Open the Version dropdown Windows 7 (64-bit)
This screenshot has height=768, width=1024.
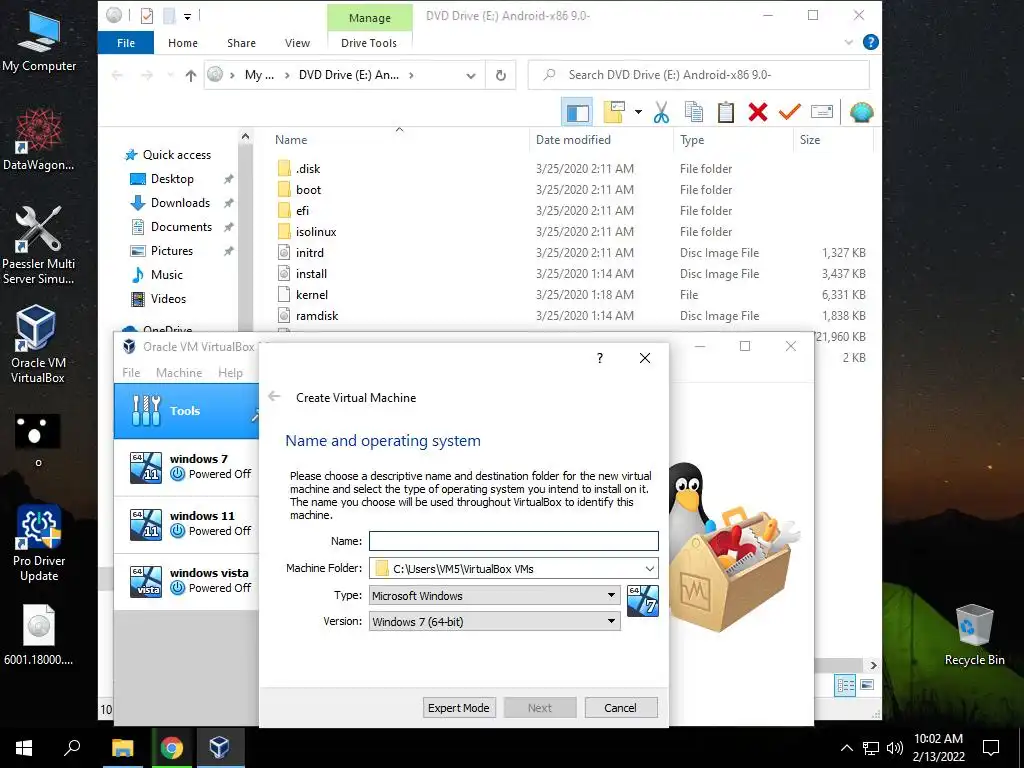click(494, 621)
